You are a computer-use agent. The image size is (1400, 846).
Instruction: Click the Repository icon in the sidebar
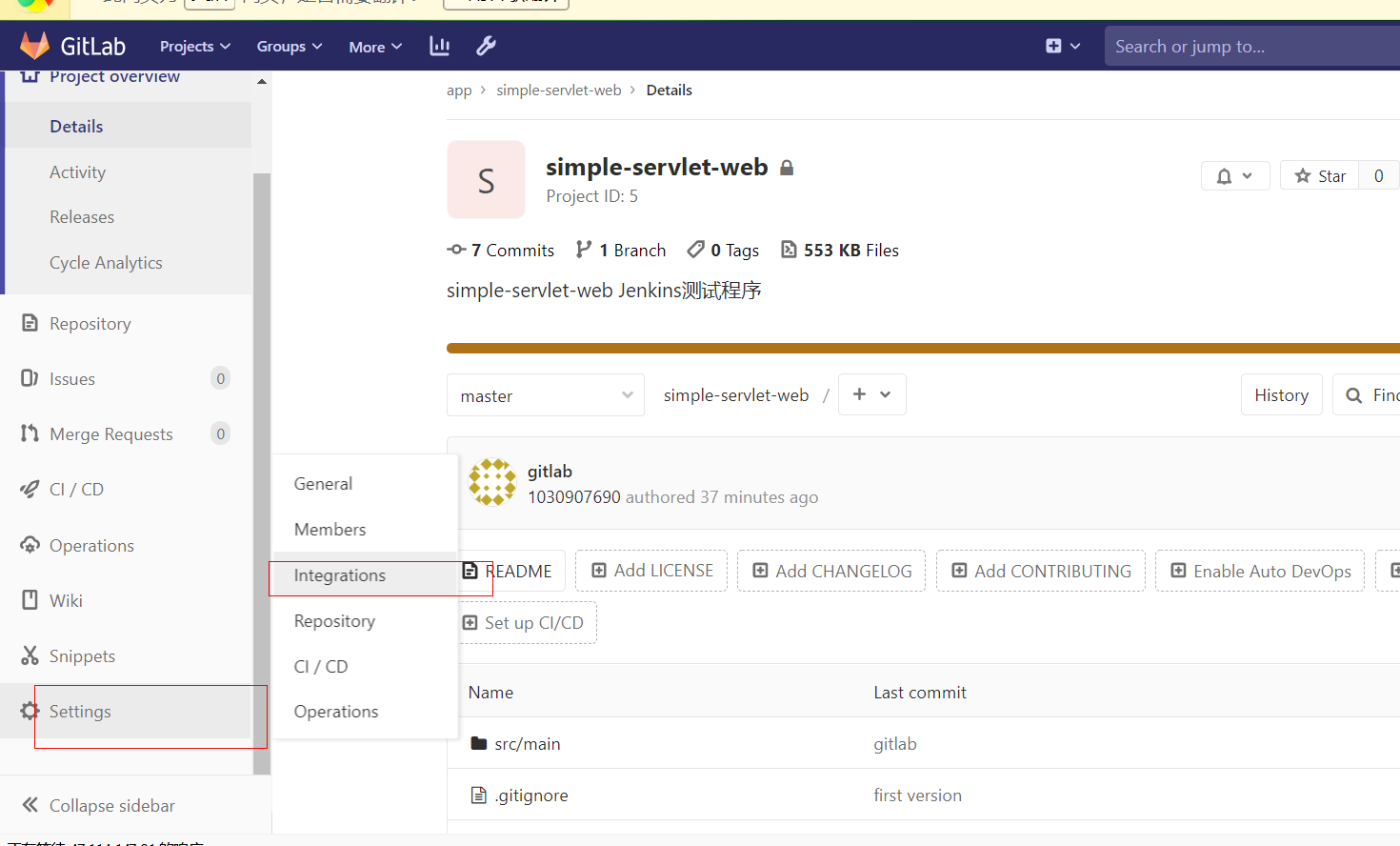(x=30, y=323)
